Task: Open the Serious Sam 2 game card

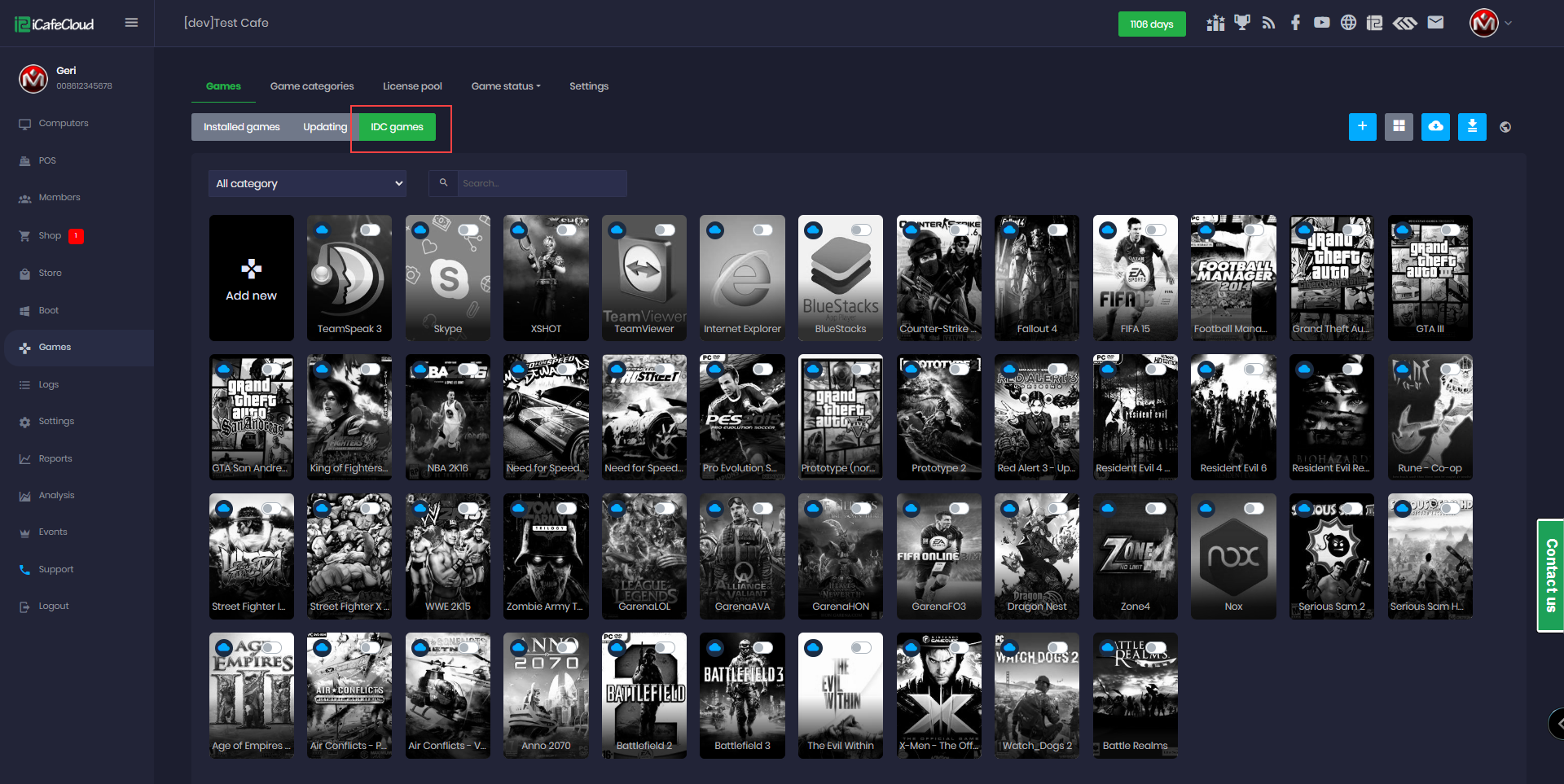Action: click(1332, 556)
